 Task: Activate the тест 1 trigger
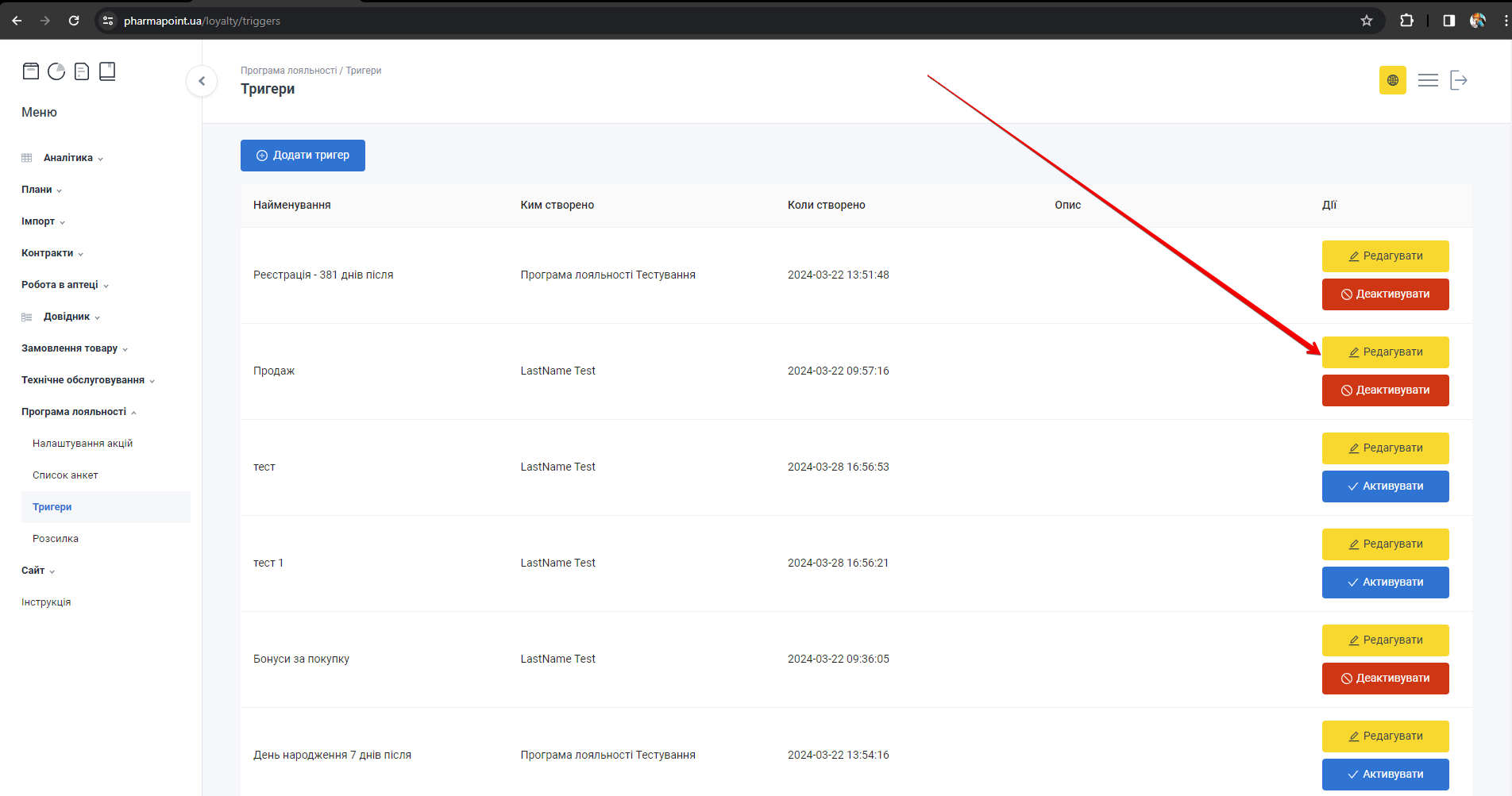point(1385,583)
